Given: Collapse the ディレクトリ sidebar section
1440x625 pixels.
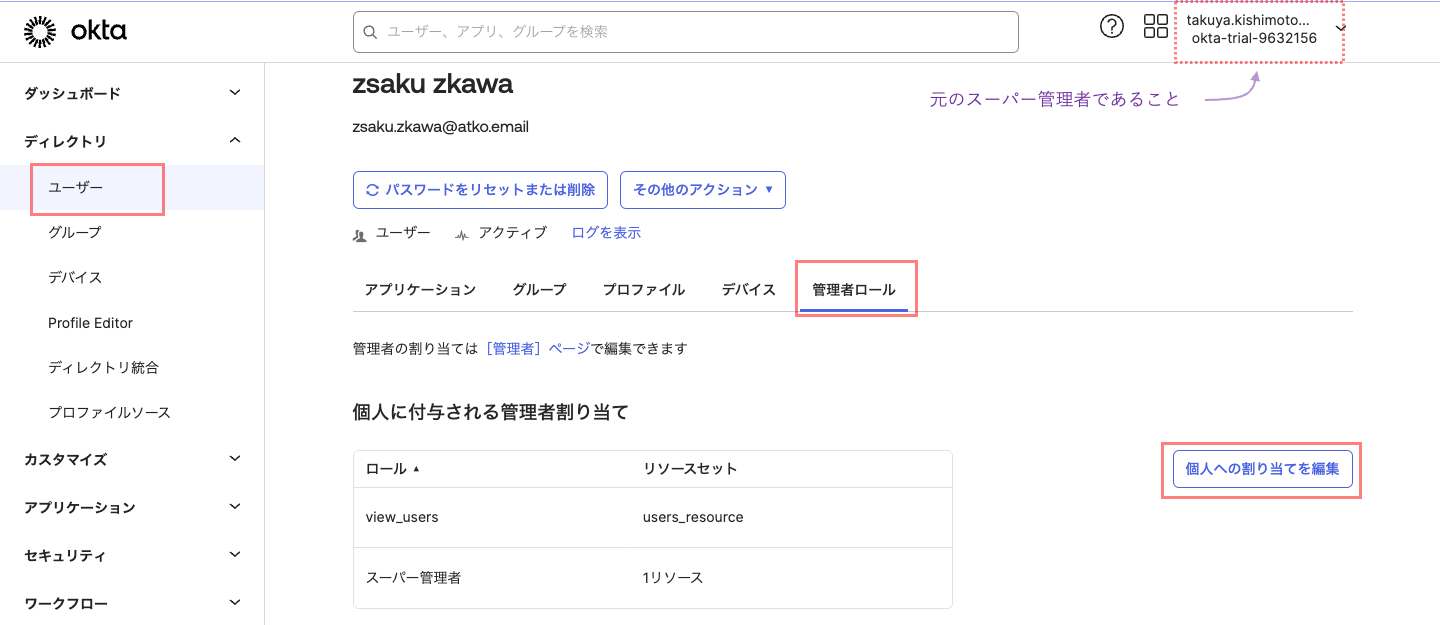Looking at the screenshot, I should [234, 140].
